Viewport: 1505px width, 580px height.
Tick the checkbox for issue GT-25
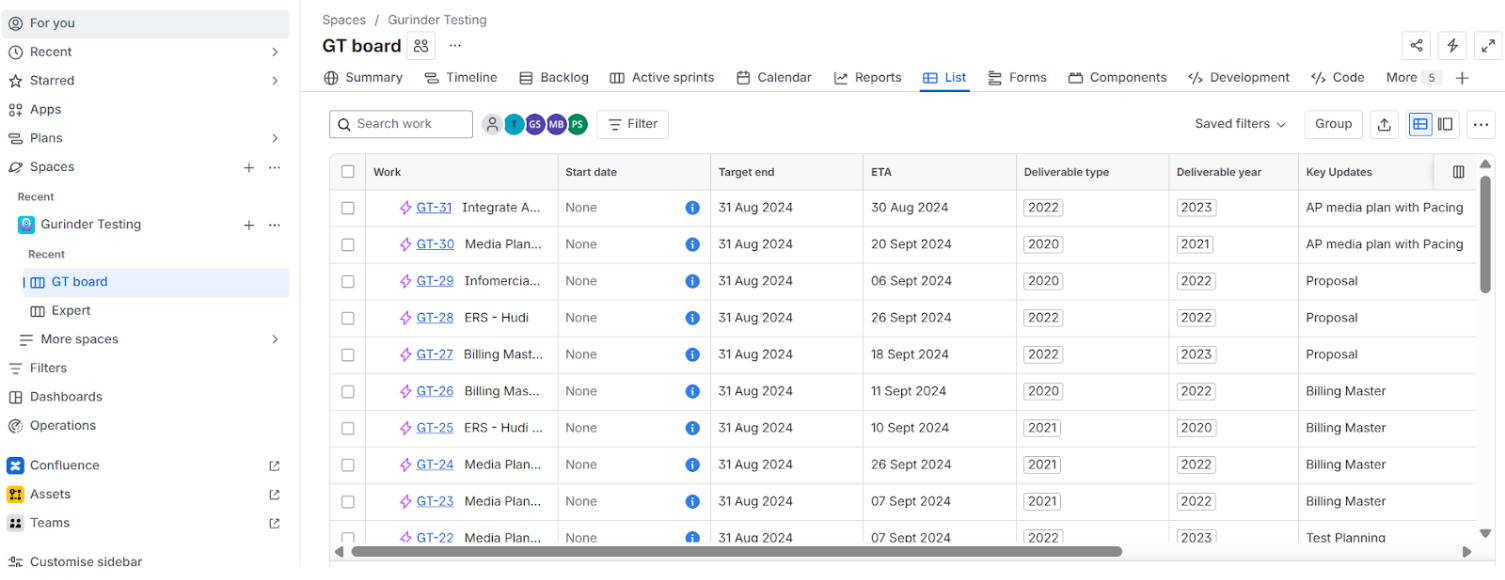347,427
